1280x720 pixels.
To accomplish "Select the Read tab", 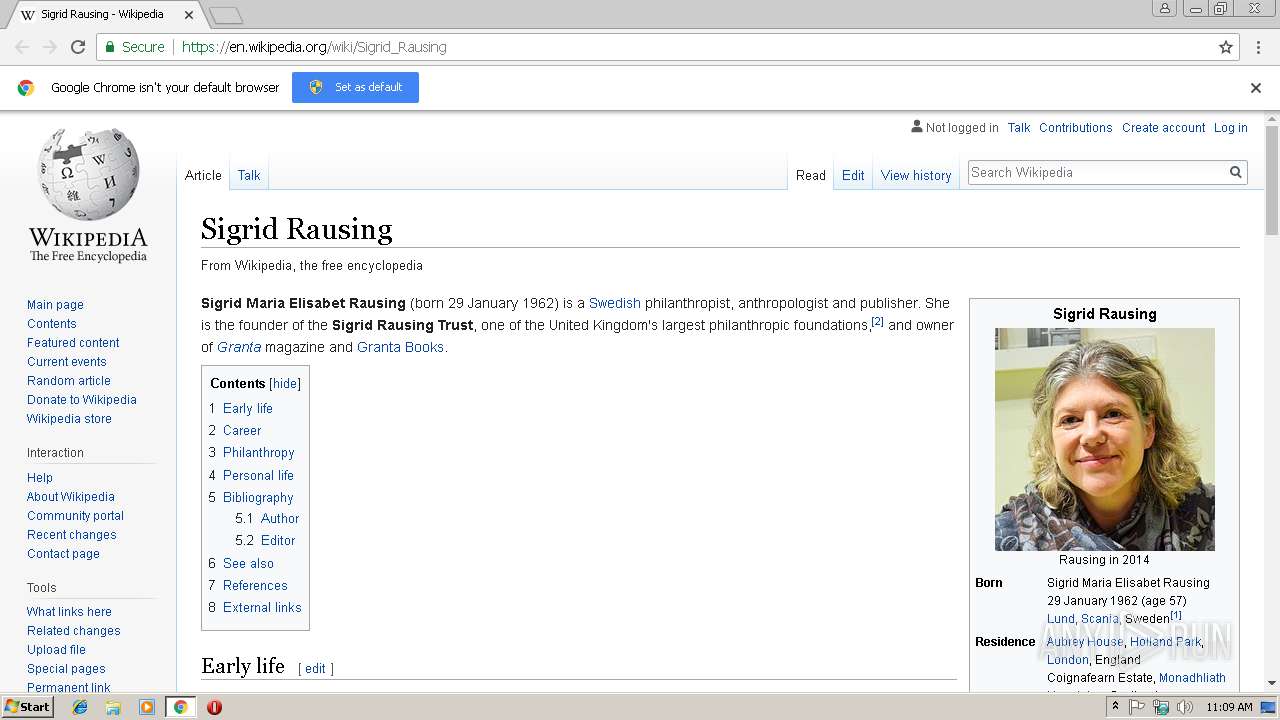I will click(x=811, y=175).
